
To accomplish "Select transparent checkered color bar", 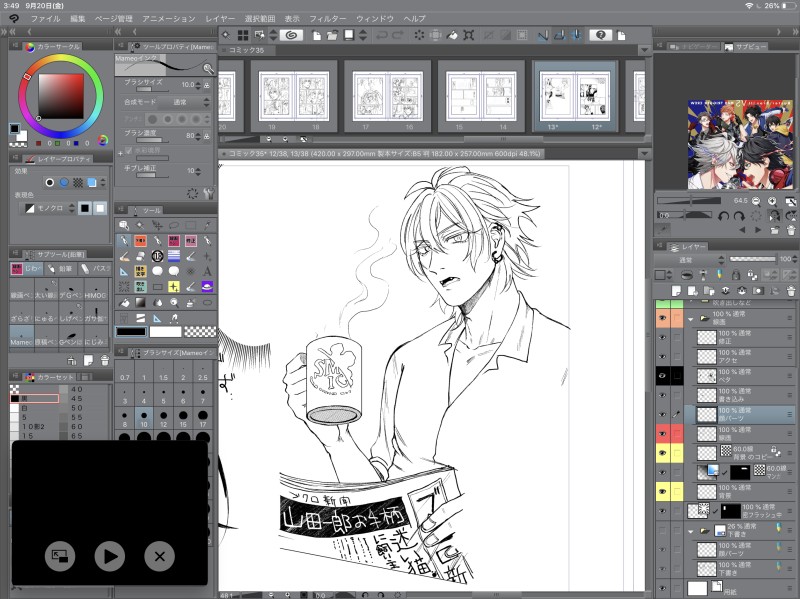I will 199,332.
